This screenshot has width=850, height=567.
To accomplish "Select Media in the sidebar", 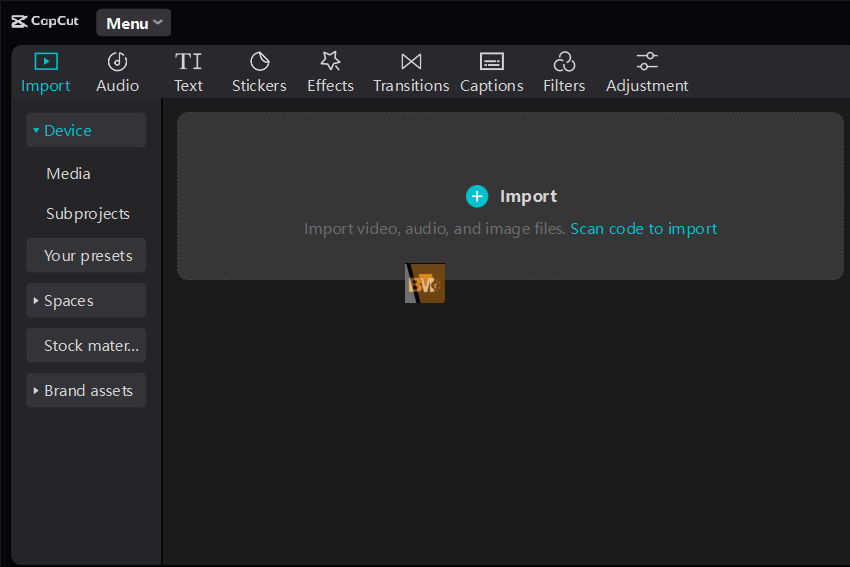I will [x=68, y=174].
